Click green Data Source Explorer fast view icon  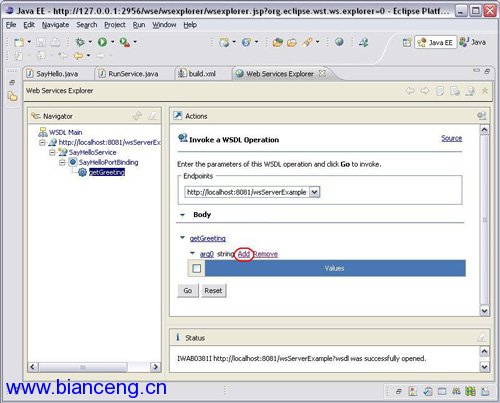pos(470,391)
